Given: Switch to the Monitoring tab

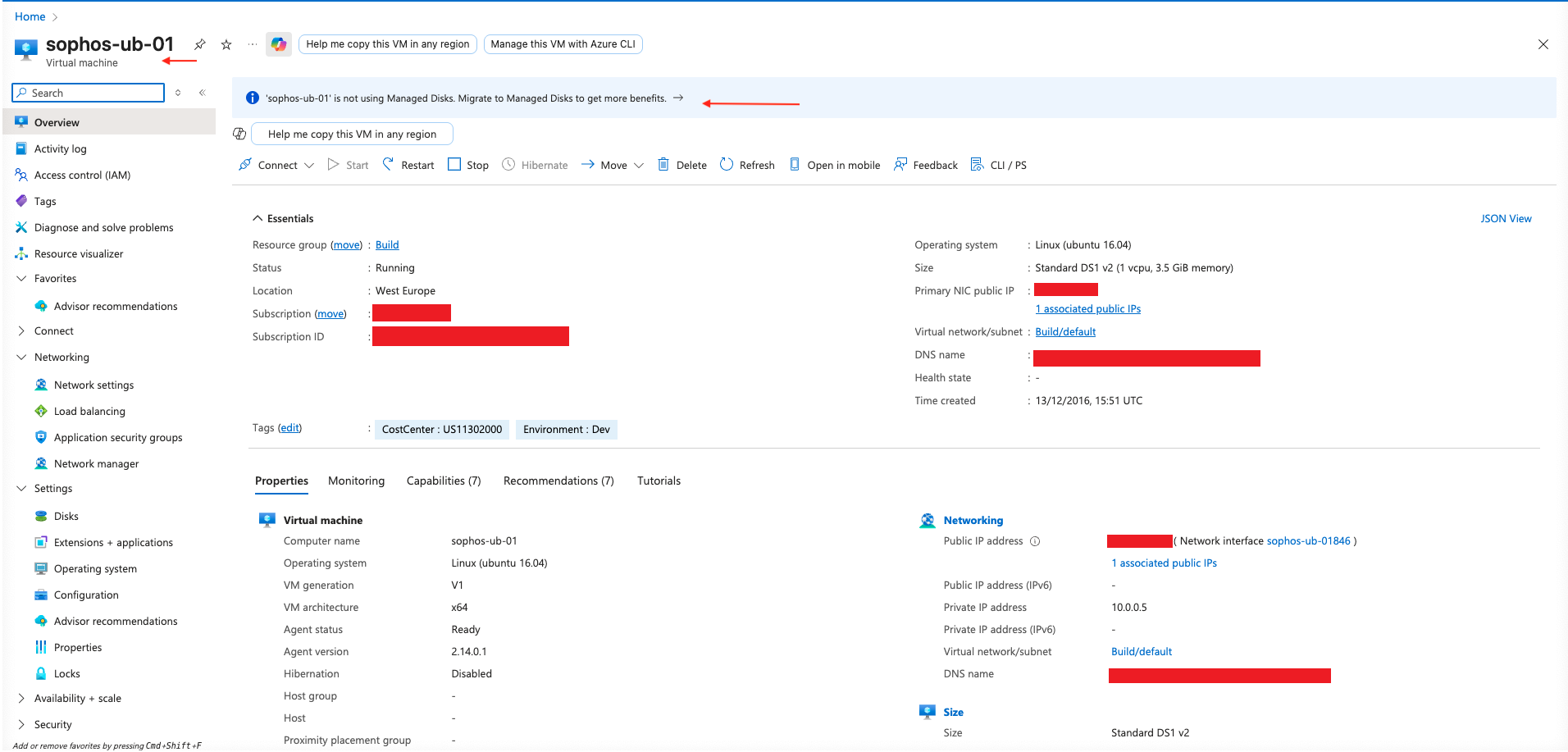Looking at the screenshot, I should click(x=356, y=481).
